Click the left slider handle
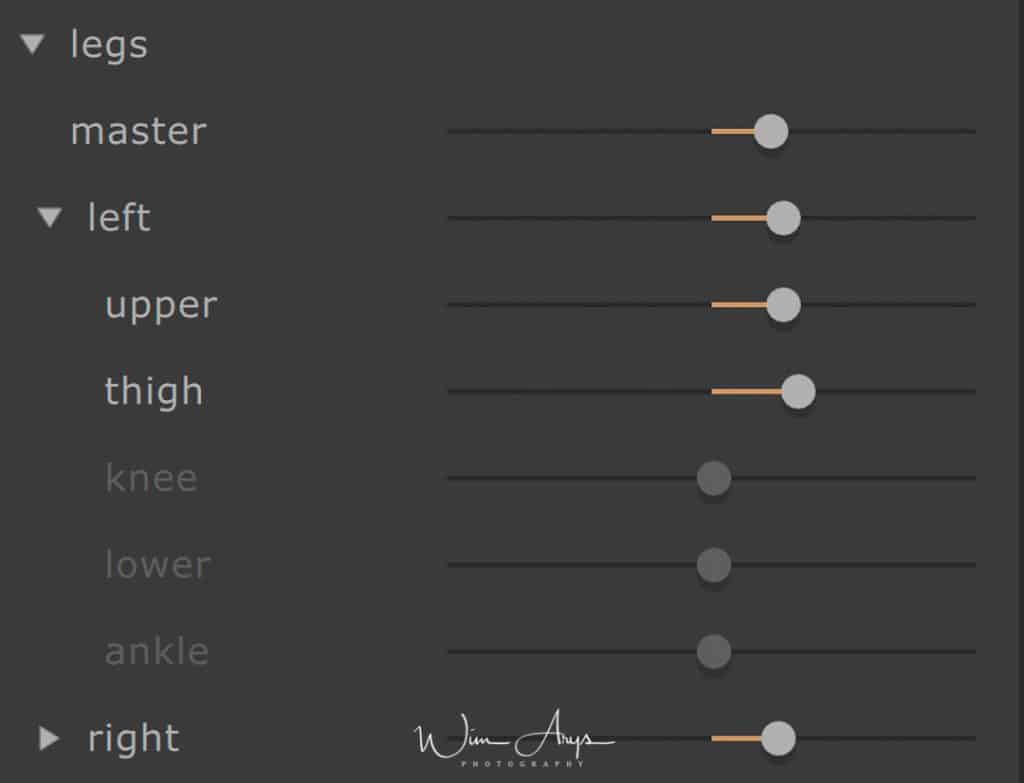This screenshot has width=1024, height=783. coord(783,218)
